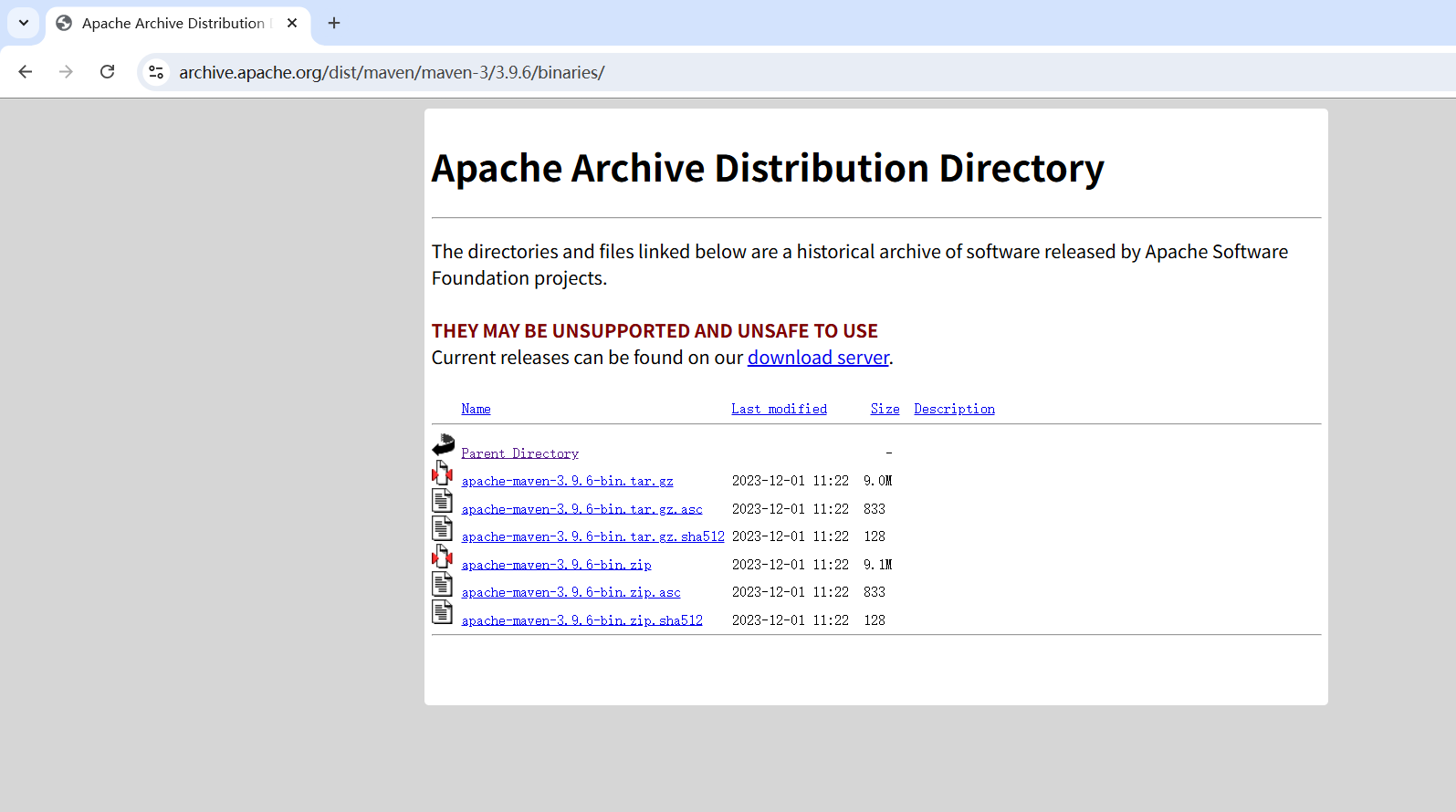Click the 9.0M size of bin.tar.gz
The width and height of the screenshot is (1456, 812).
(877, 481)
